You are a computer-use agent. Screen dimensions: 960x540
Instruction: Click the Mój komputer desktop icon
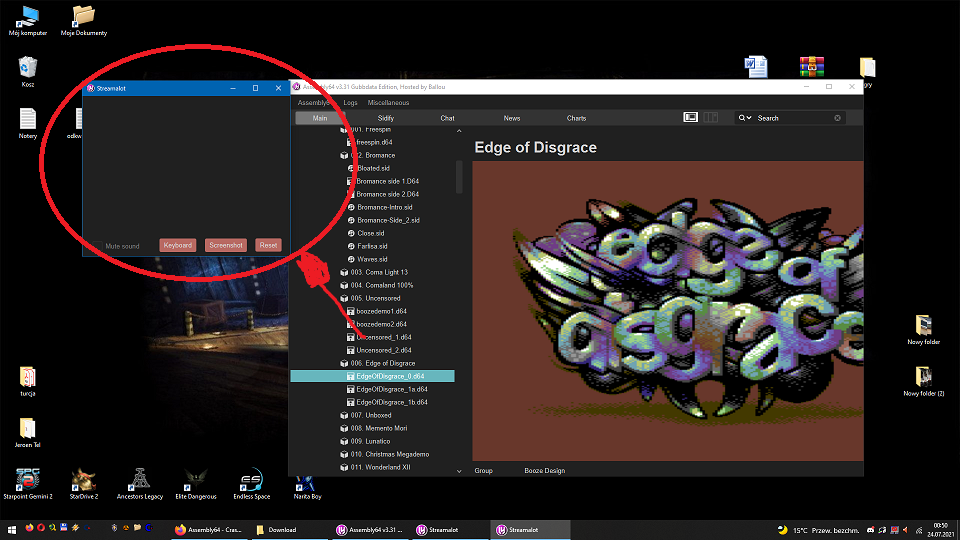pyautogui.click(x=28, y=20)
